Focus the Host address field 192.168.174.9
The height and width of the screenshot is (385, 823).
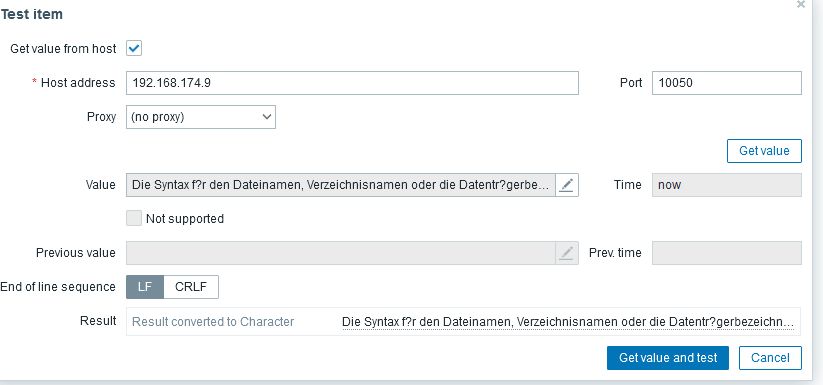click(x=352, y=83)
